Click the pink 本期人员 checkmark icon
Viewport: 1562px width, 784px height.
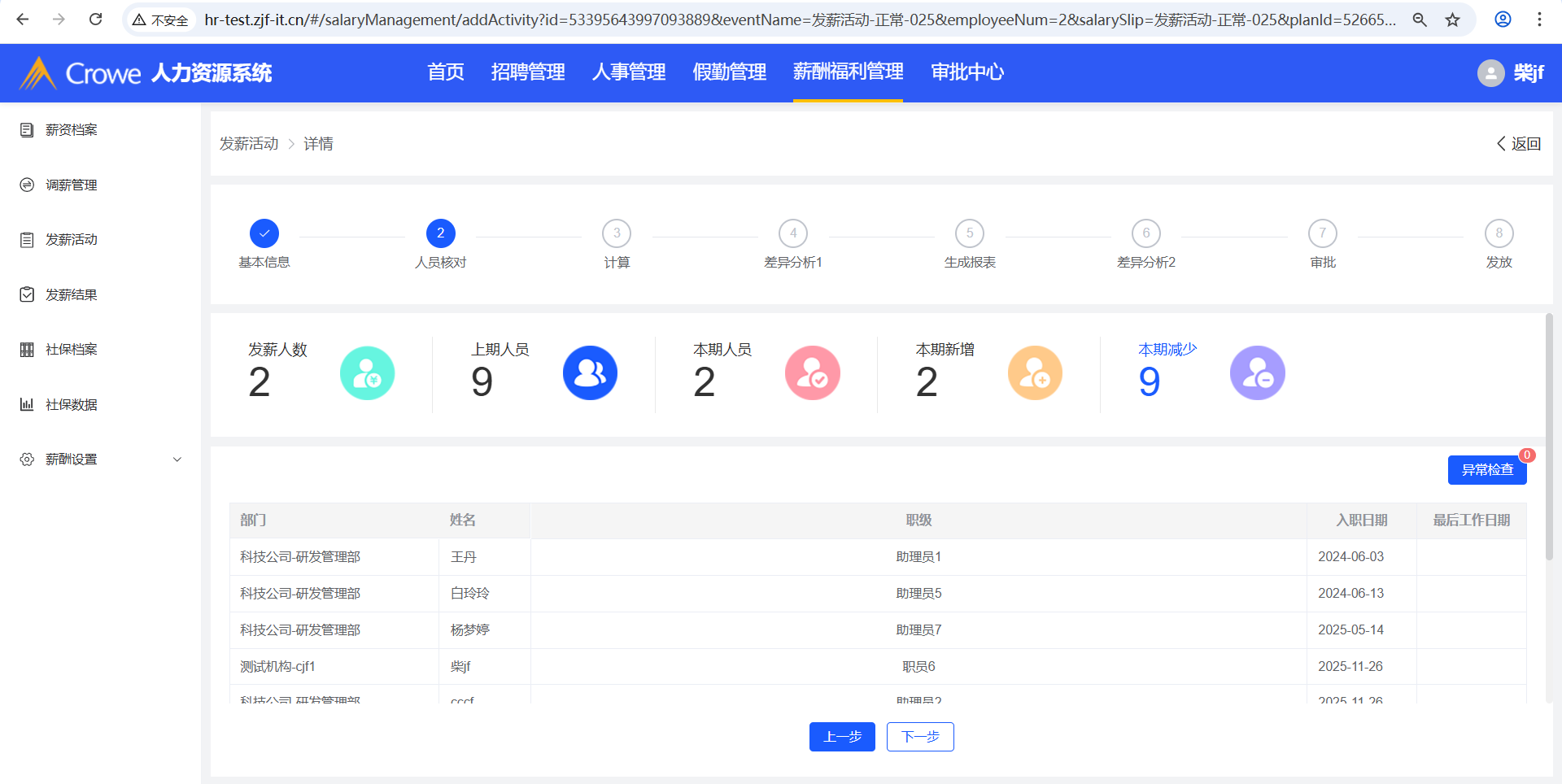click(x=812, y=373)
